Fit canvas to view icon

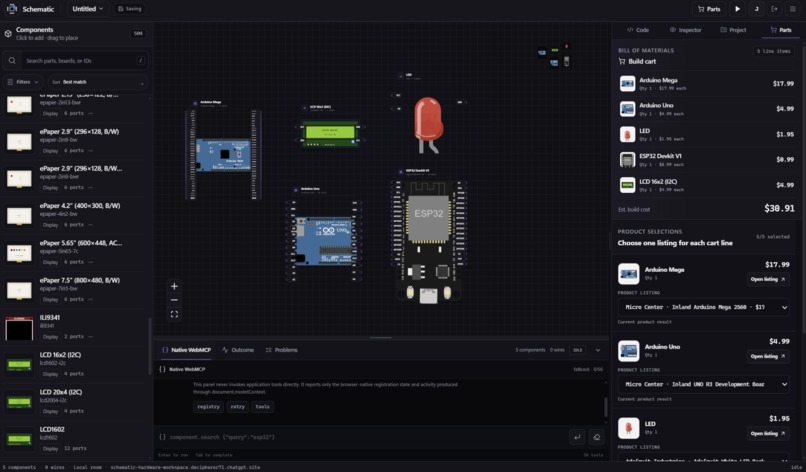pyautogui.click(x=174, y=314)
